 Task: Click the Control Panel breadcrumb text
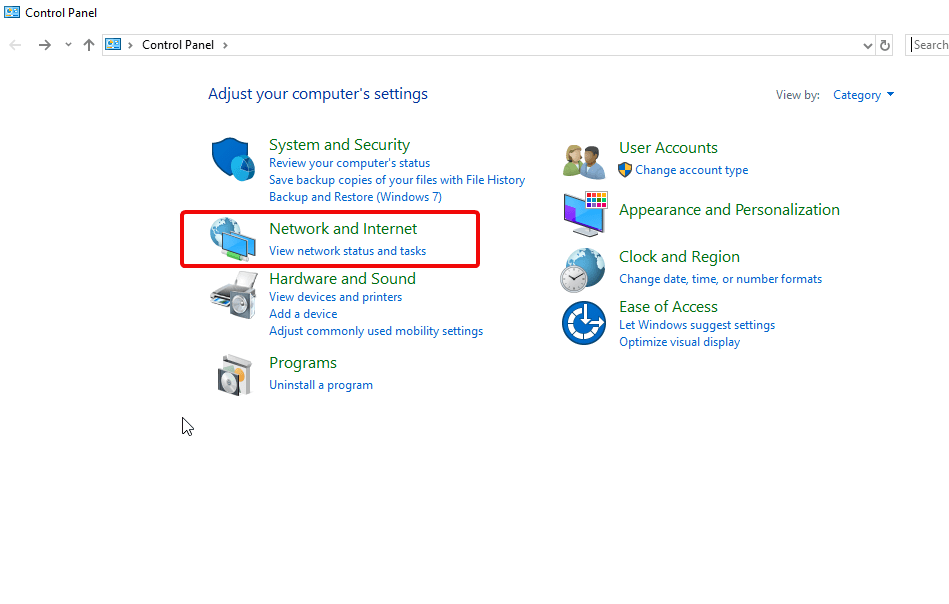[178, 45]
